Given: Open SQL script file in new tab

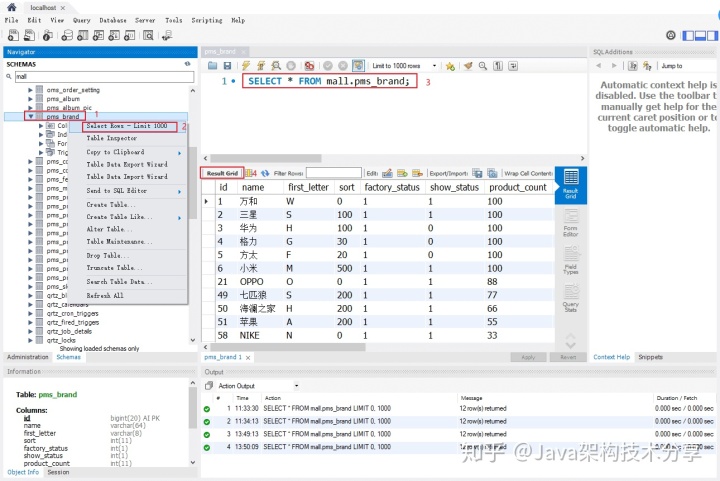Looking at the screenshot, I should point(29,35).
